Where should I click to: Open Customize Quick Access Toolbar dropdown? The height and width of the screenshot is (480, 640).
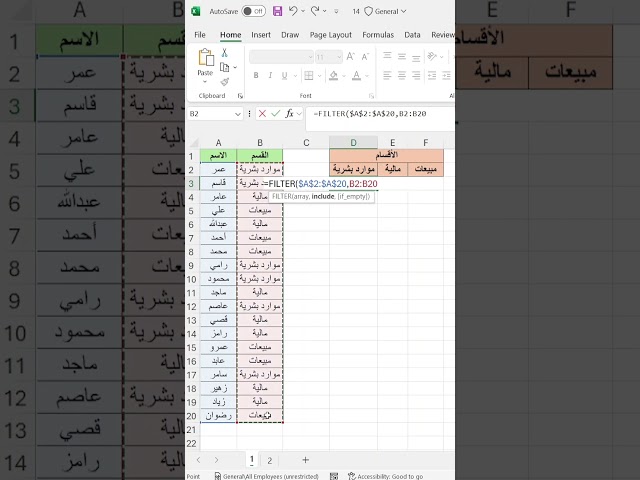pyautogui.click(x=336, y=11)
